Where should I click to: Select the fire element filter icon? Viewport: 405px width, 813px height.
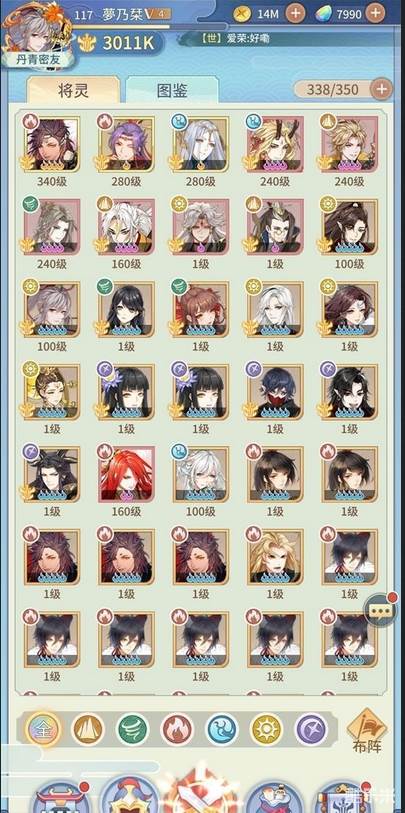(178, 730)
